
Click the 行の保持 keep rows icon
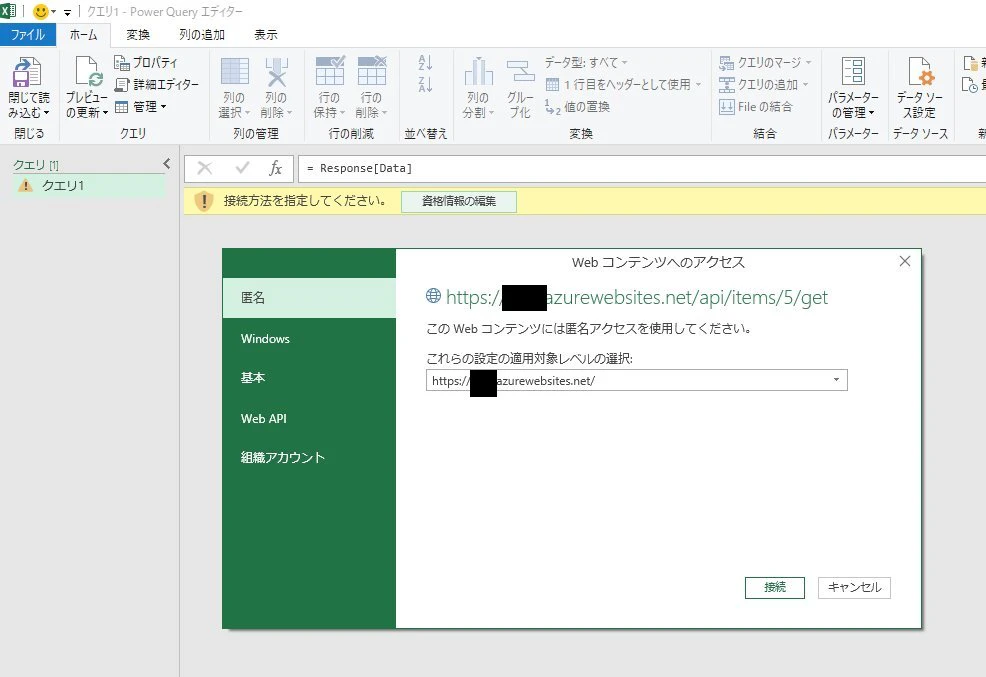click(x=330, y=70)
